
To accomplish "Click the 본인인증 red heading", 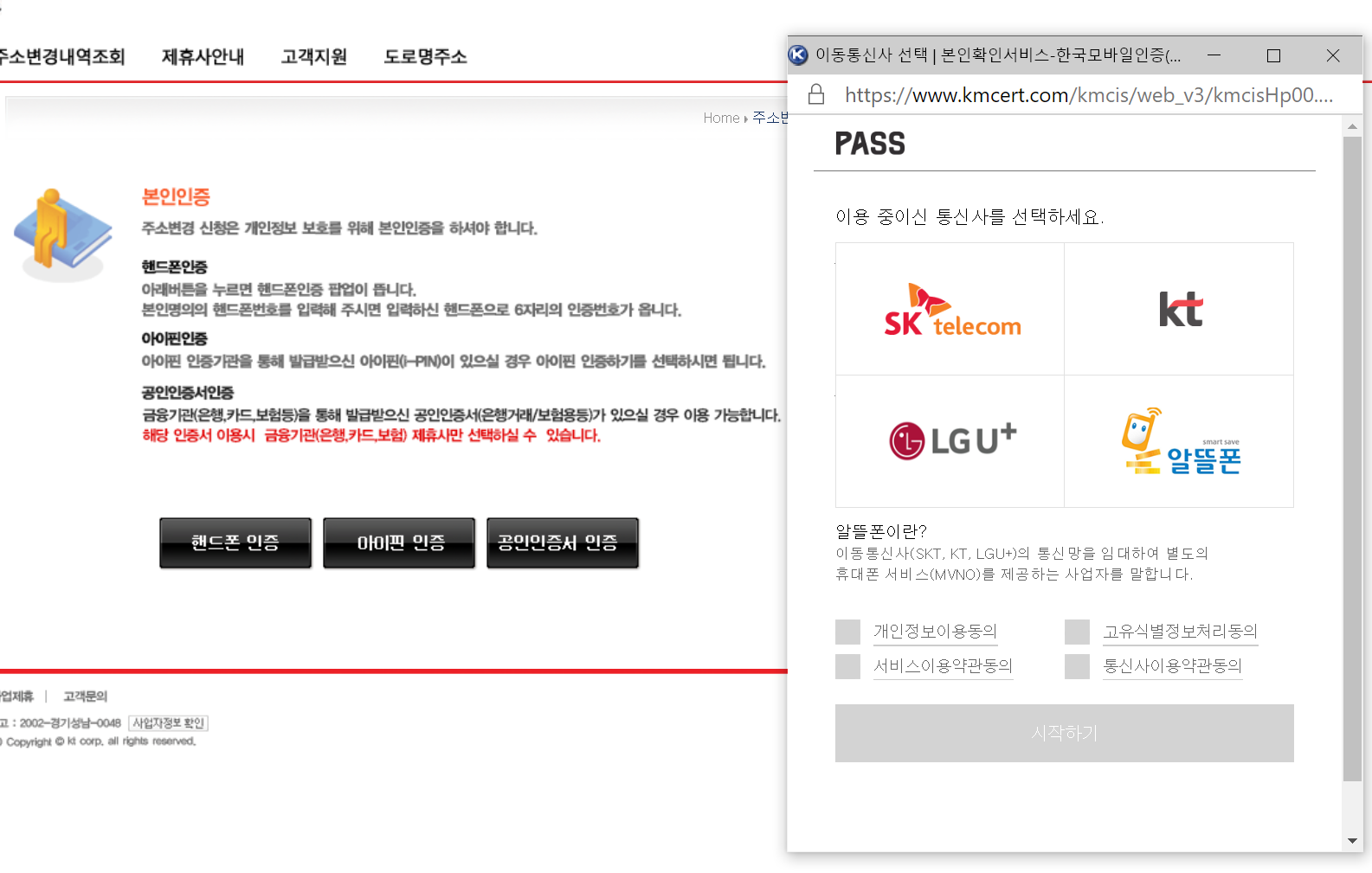I will coord(177,197).
